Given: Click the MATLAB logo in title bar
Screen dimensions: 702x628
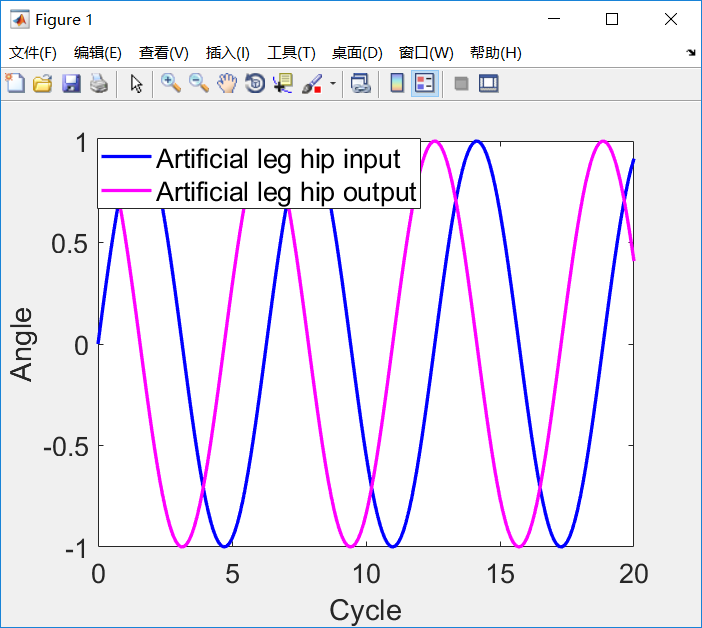Looking at the screenshot, I should (x=19, y=19).
